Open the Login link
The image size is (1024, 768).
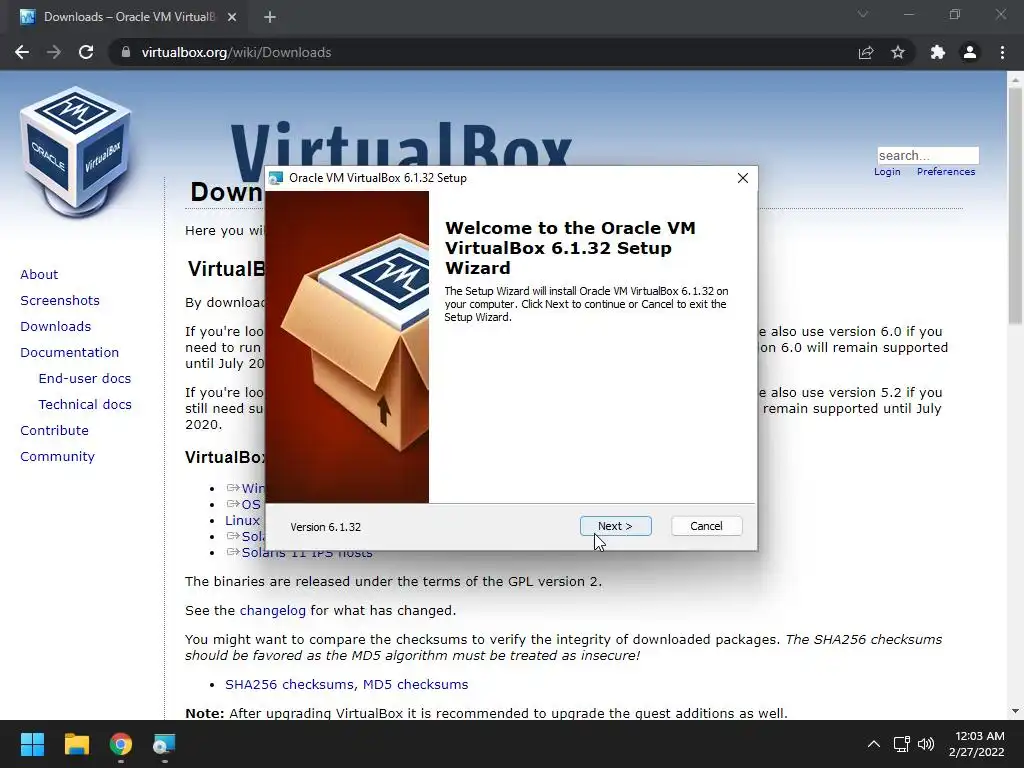pos(887,172)
